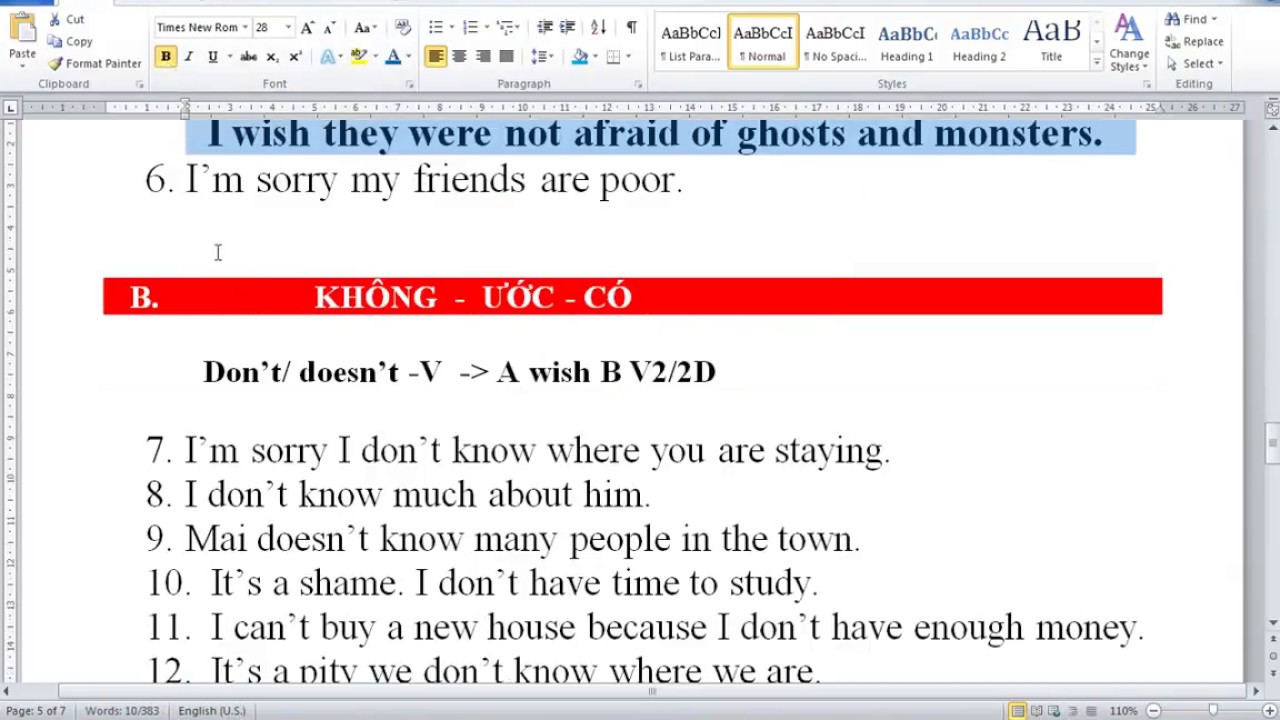Click the Words: 10/383 counter
Image resolution: width=1280 pixels, height=720 pixels.
122,711
